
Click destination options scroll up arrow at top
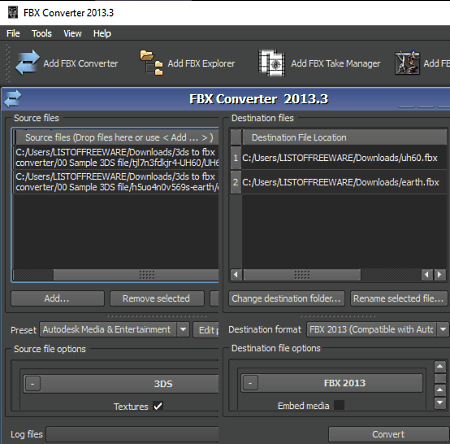440,366
